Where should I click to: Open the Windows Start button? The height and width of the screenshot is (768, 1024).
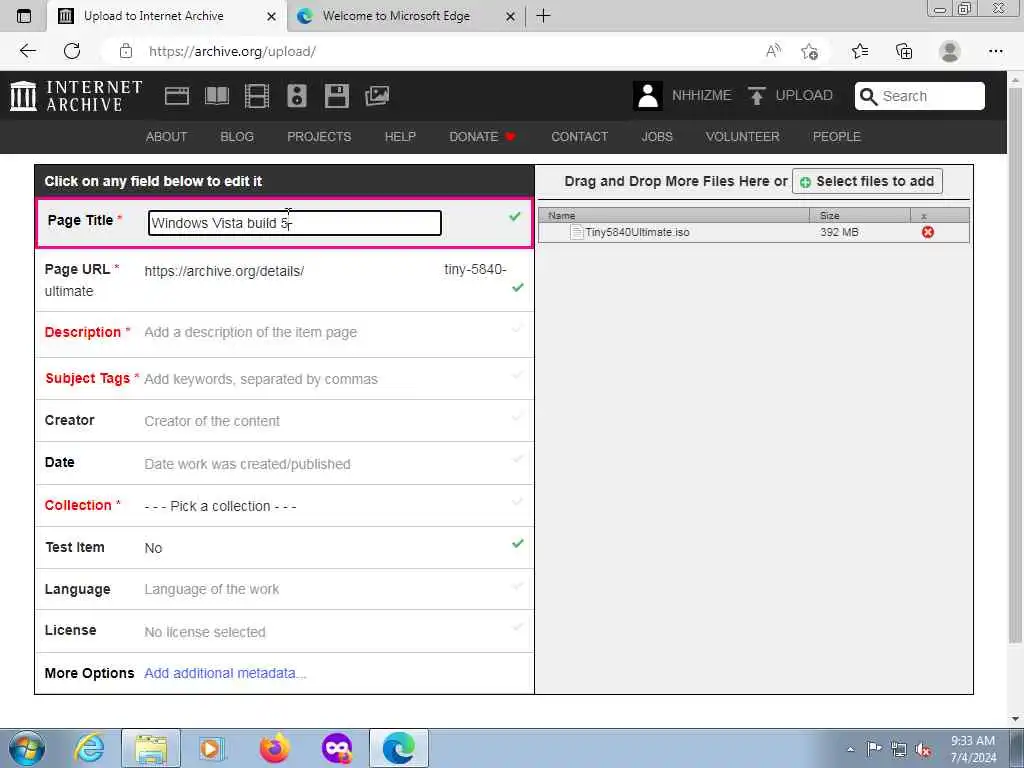pyautogui.click(x=27, y=748)
